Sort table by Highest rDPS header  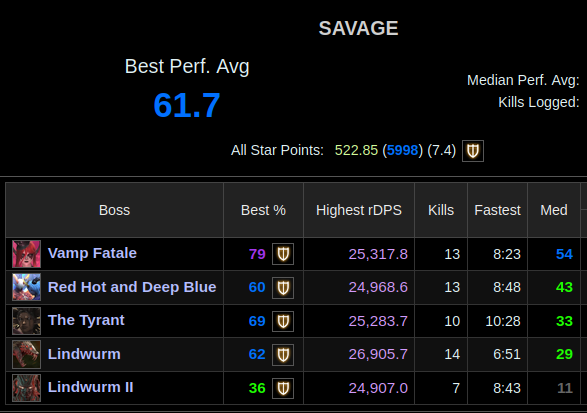[359, 210]
